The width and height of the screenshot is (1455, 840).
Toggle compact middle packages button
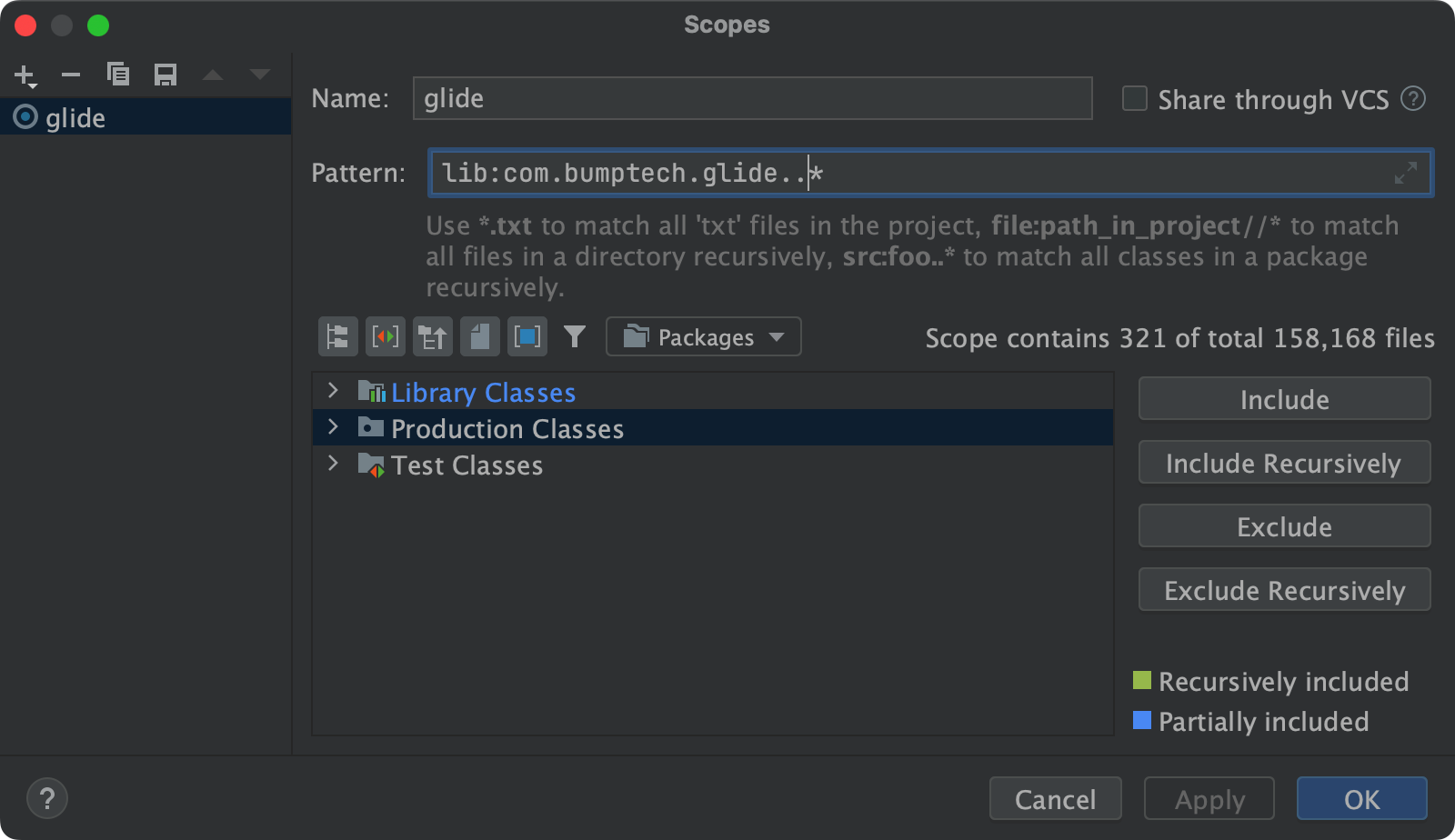[386, 337]
